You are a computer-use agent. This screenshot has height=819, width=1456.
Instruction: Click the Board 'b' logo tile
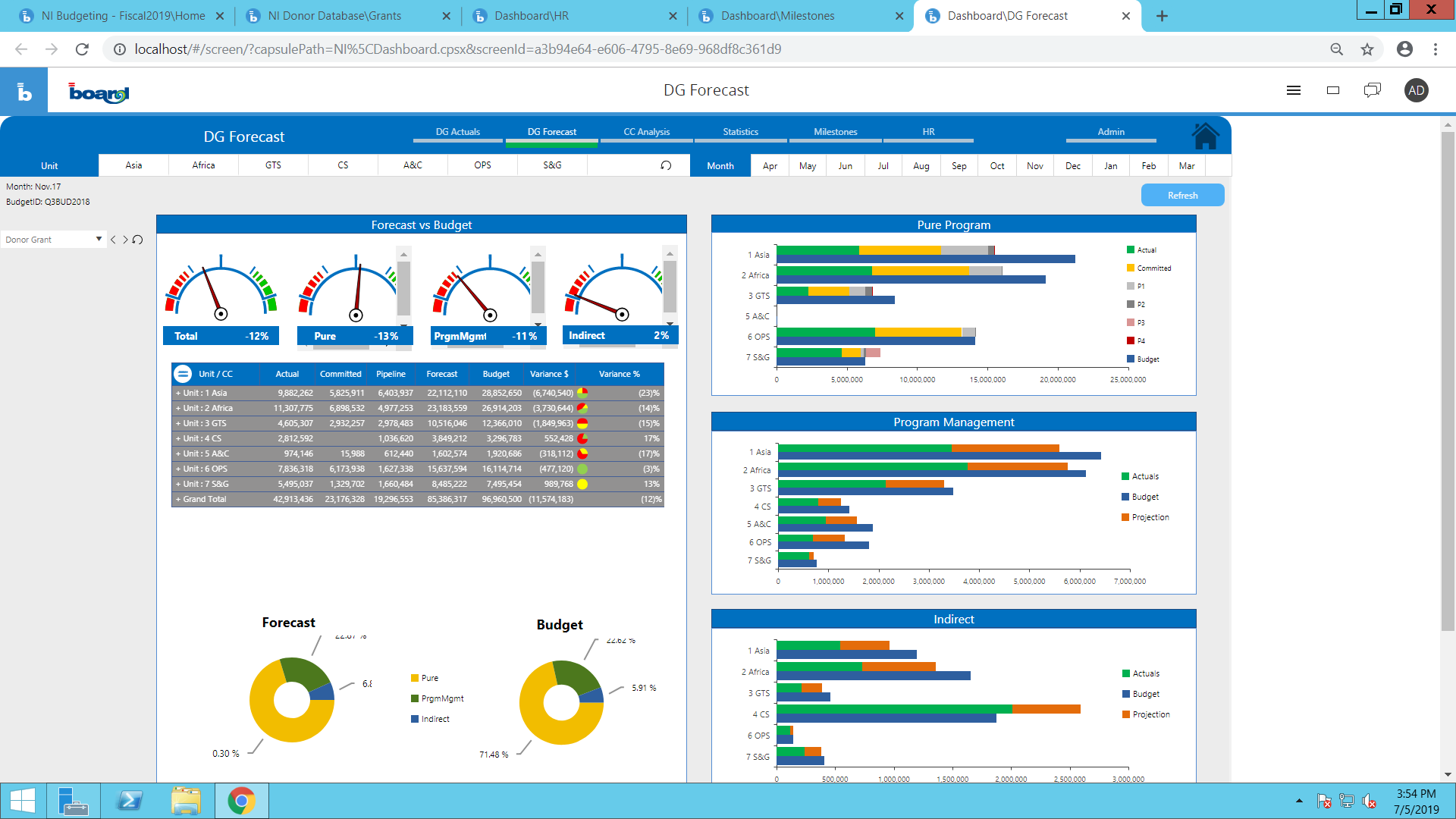click(24, 91)
